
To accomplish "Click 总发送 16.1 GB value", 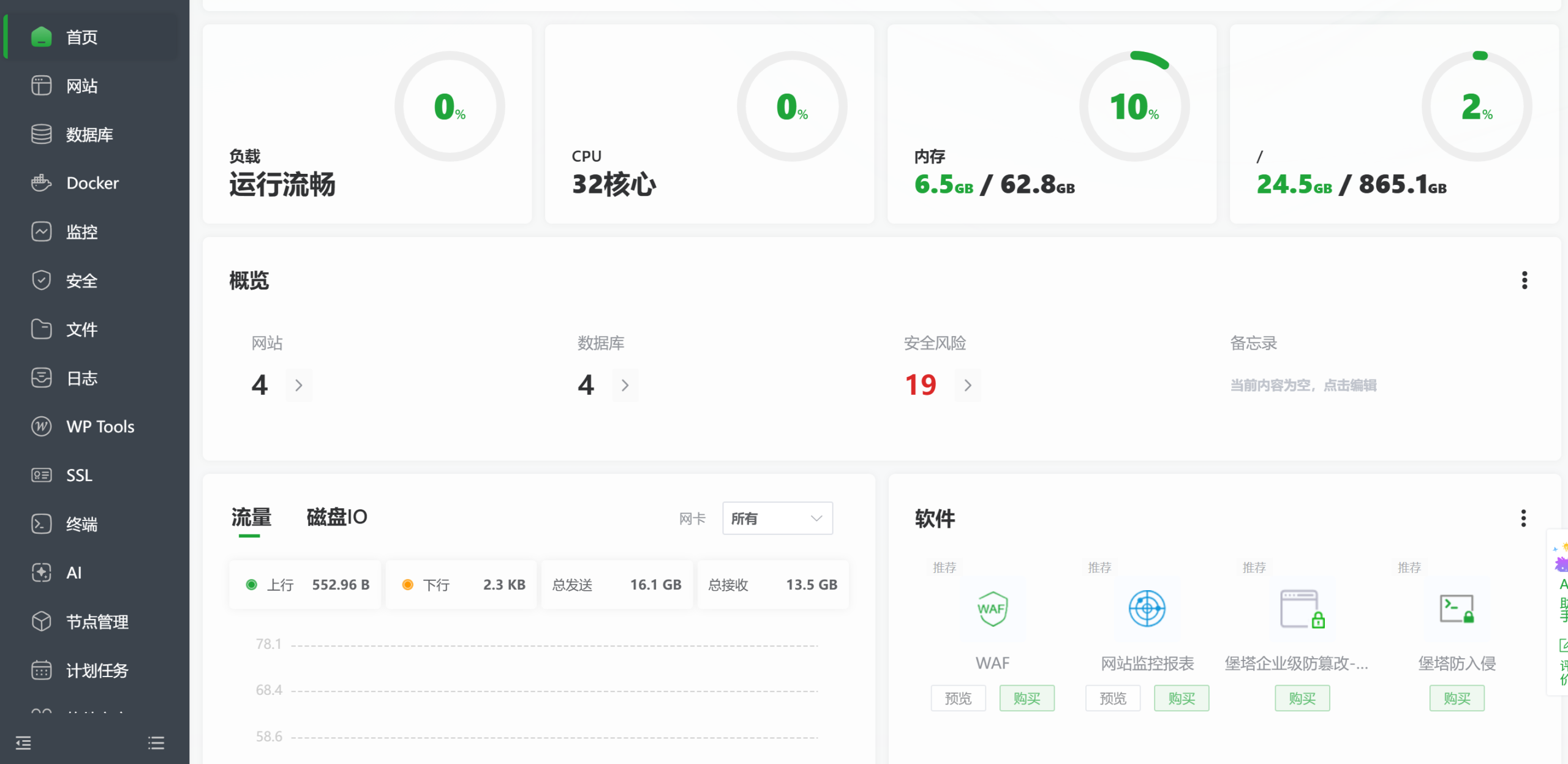I will 655,585.
